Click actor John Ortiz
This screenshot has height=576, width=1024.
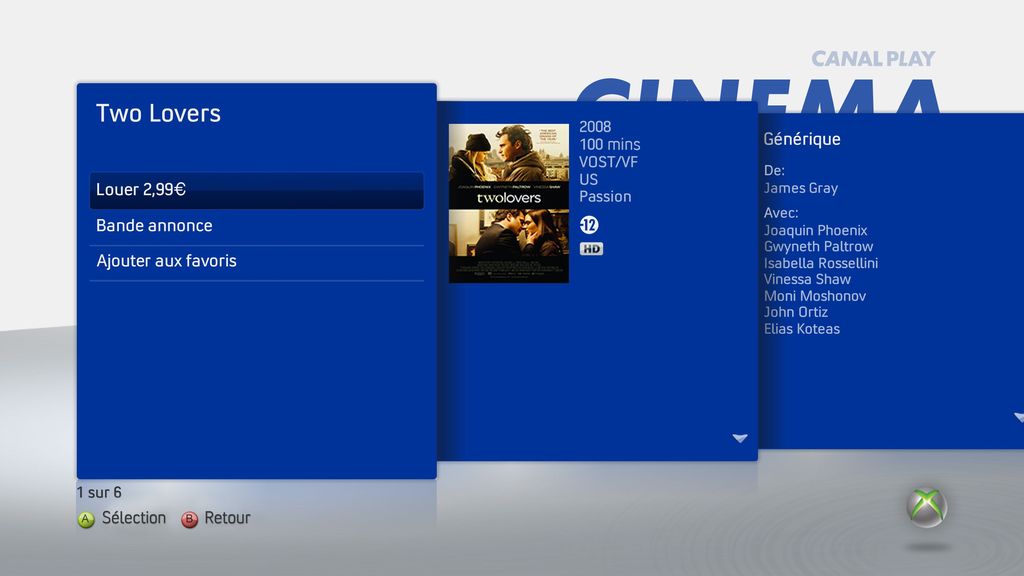(795, 312)
